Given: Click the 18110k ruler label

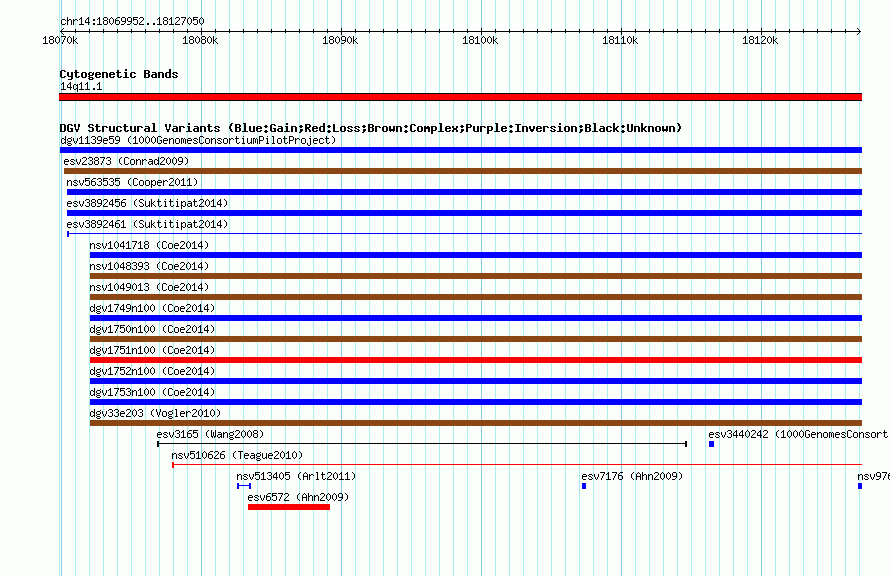Looking at the screenshot, I should tap(620, 40).
